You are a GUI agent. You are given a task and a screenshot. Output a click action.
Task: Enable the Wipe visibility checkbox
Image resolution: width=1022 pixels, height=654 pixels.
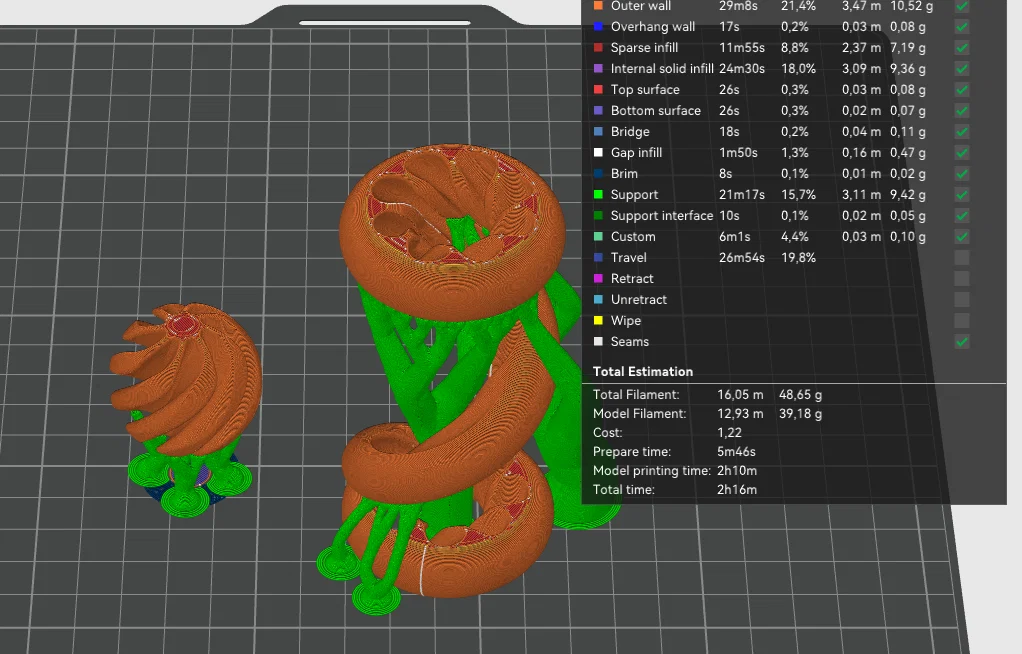[961, 320]
